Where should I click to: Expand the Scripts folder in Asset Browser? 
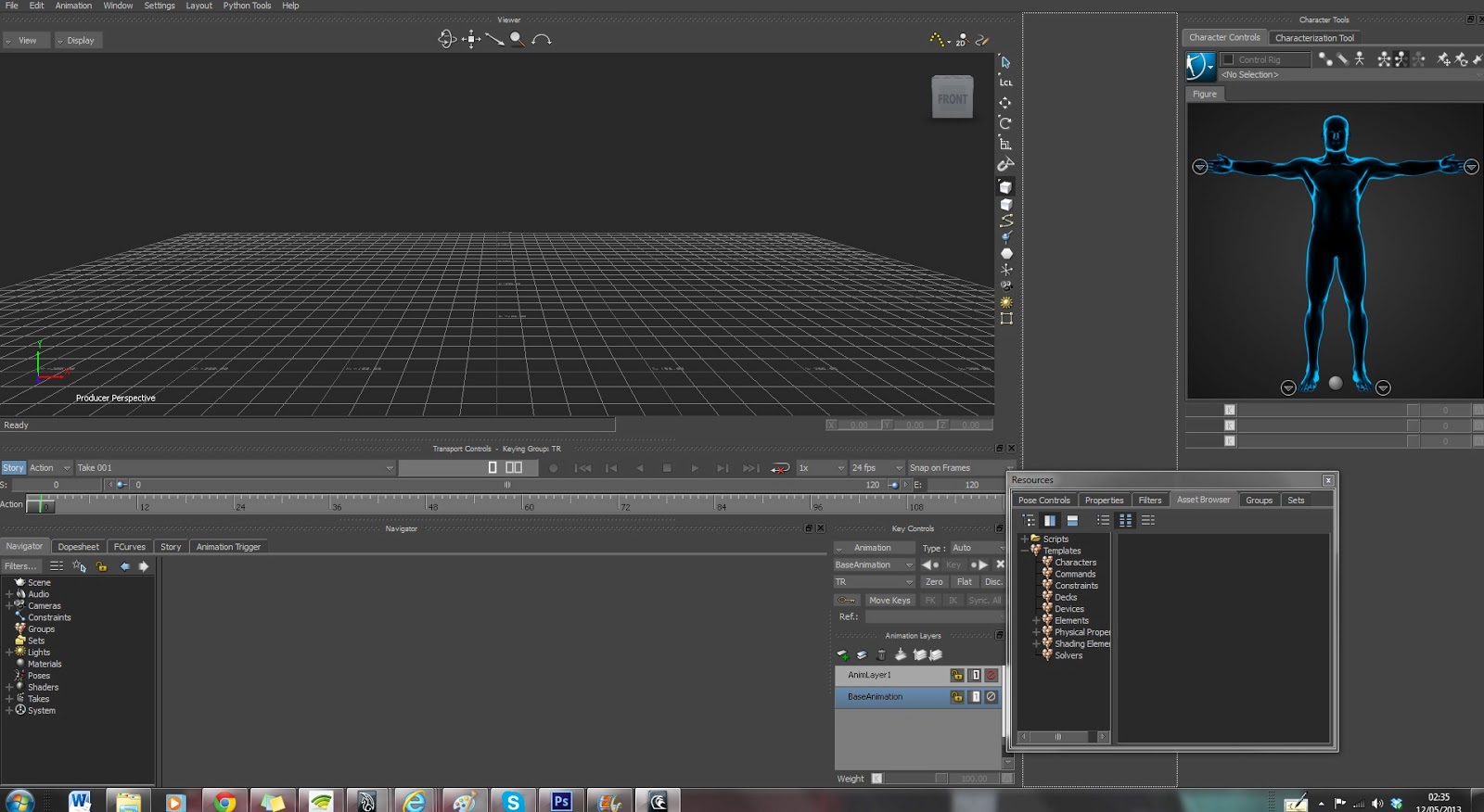pyautogui.click(x=1025, y=539)
